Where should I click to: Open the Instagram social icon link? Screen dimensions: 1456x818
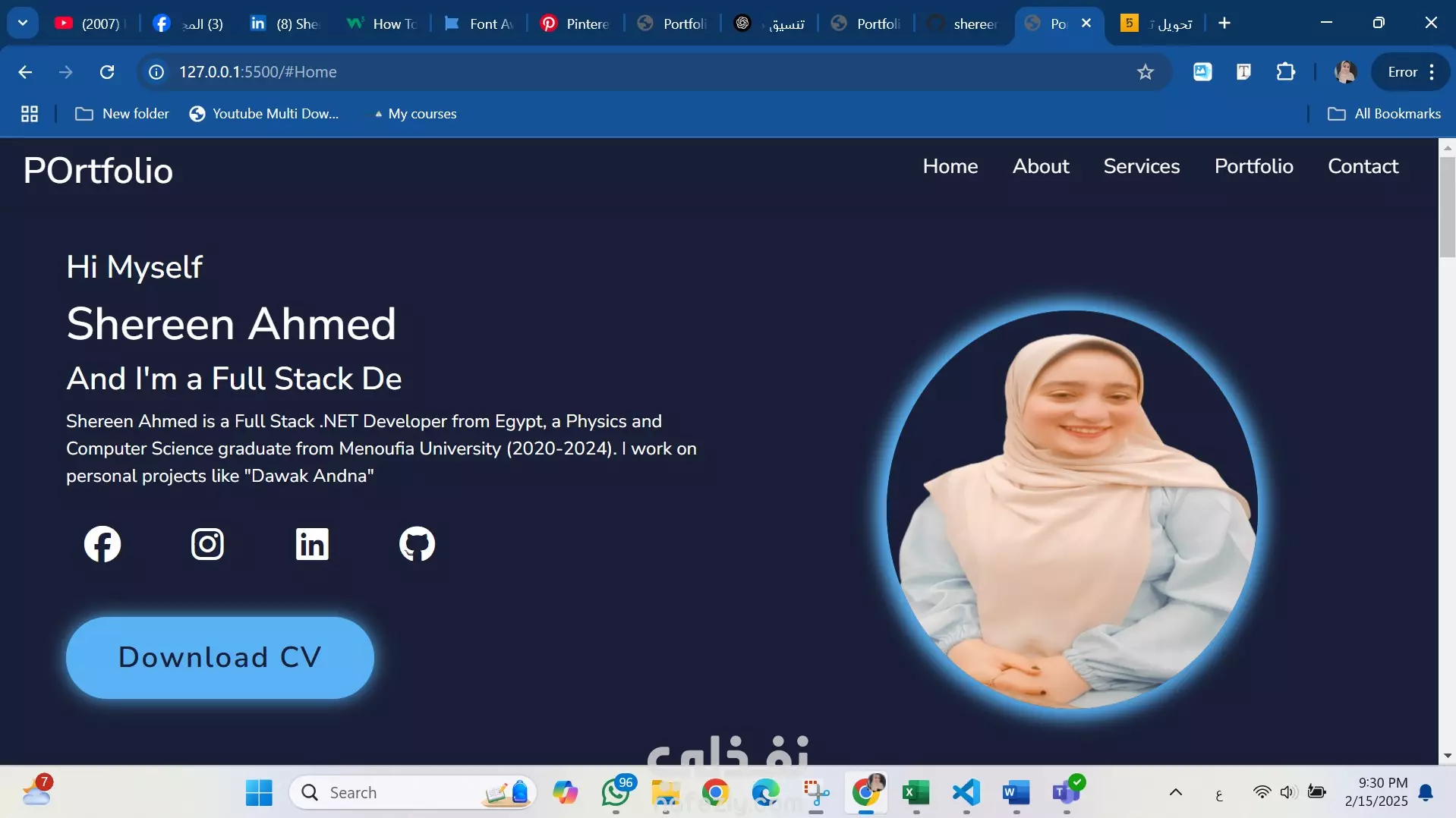[x=207, y=543]
